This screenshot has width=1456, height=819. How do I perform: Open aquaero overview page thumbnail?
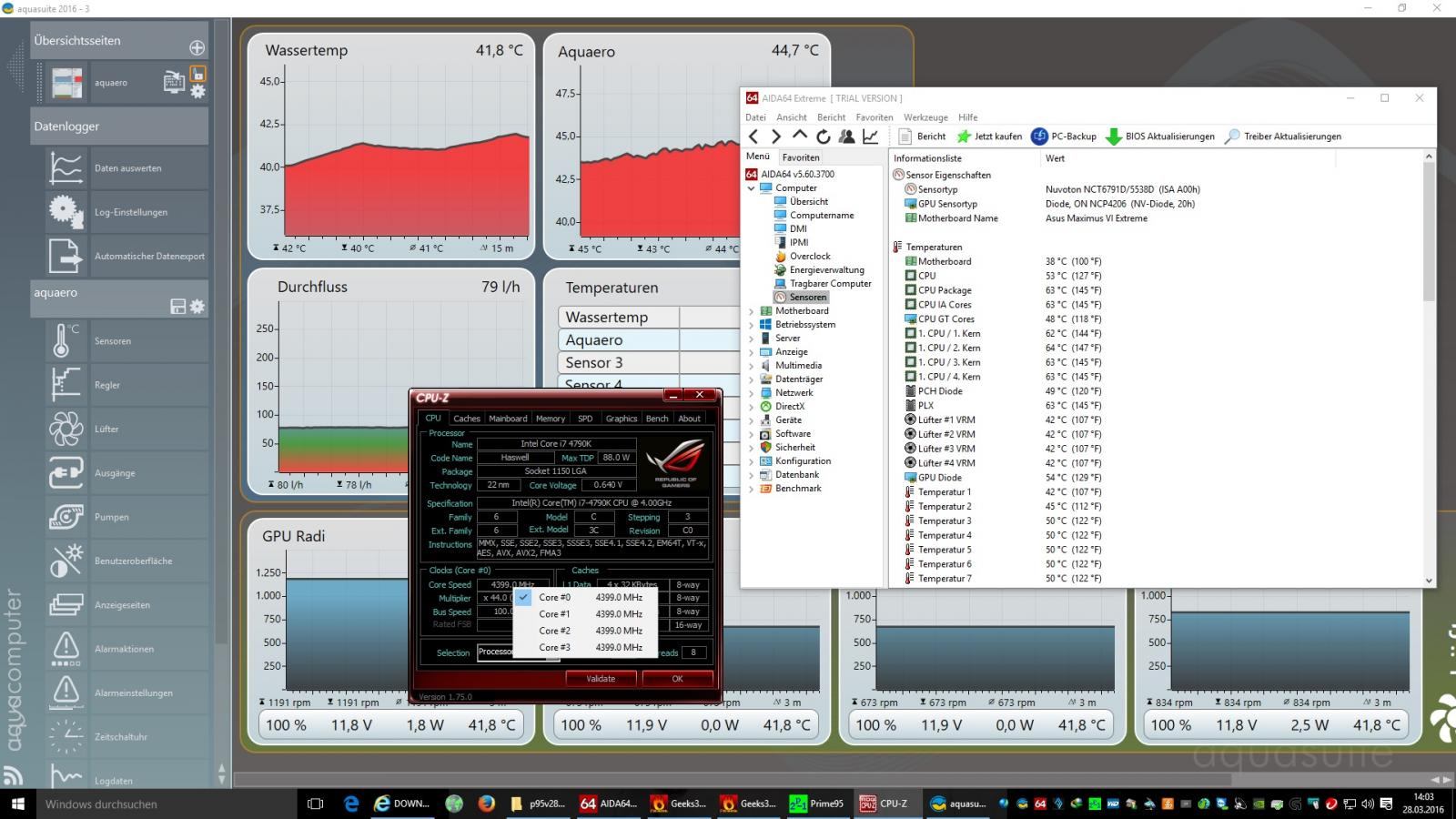(68, 83)
